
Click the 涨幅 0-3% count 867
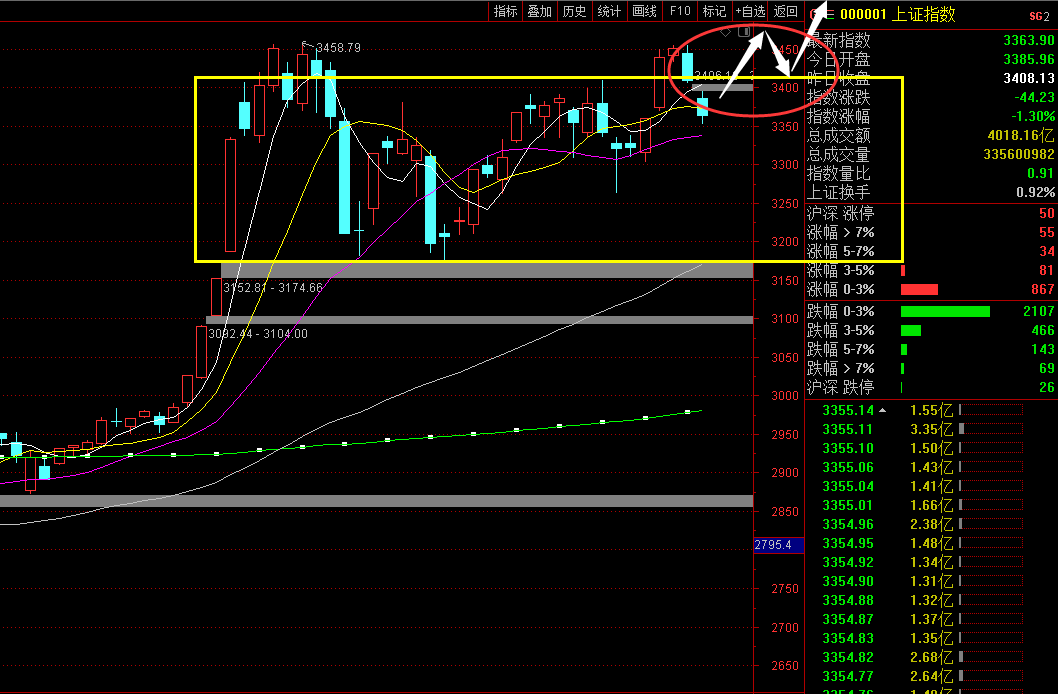click(x=1042, y=289)
